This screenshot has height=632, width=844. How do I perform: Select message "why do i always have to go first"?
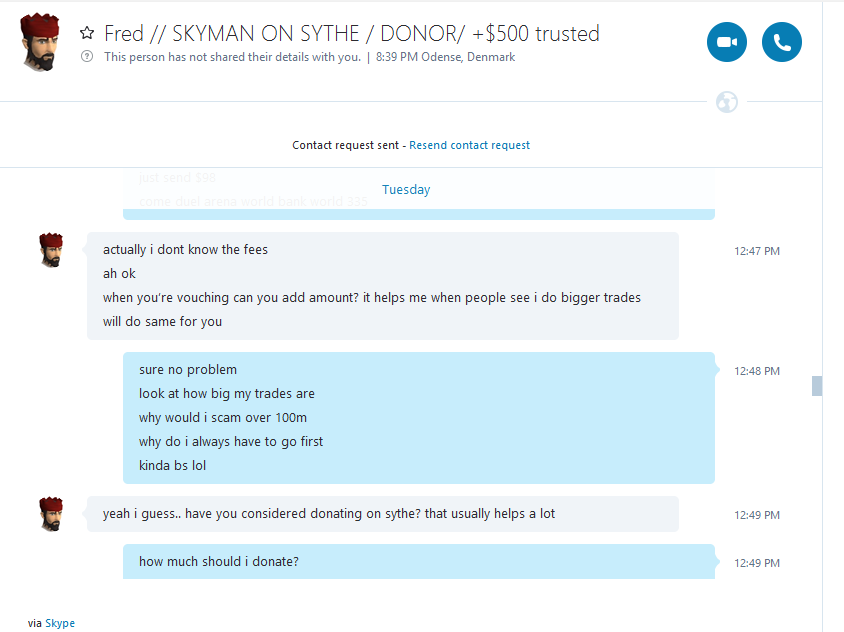(x=230, y=441)
